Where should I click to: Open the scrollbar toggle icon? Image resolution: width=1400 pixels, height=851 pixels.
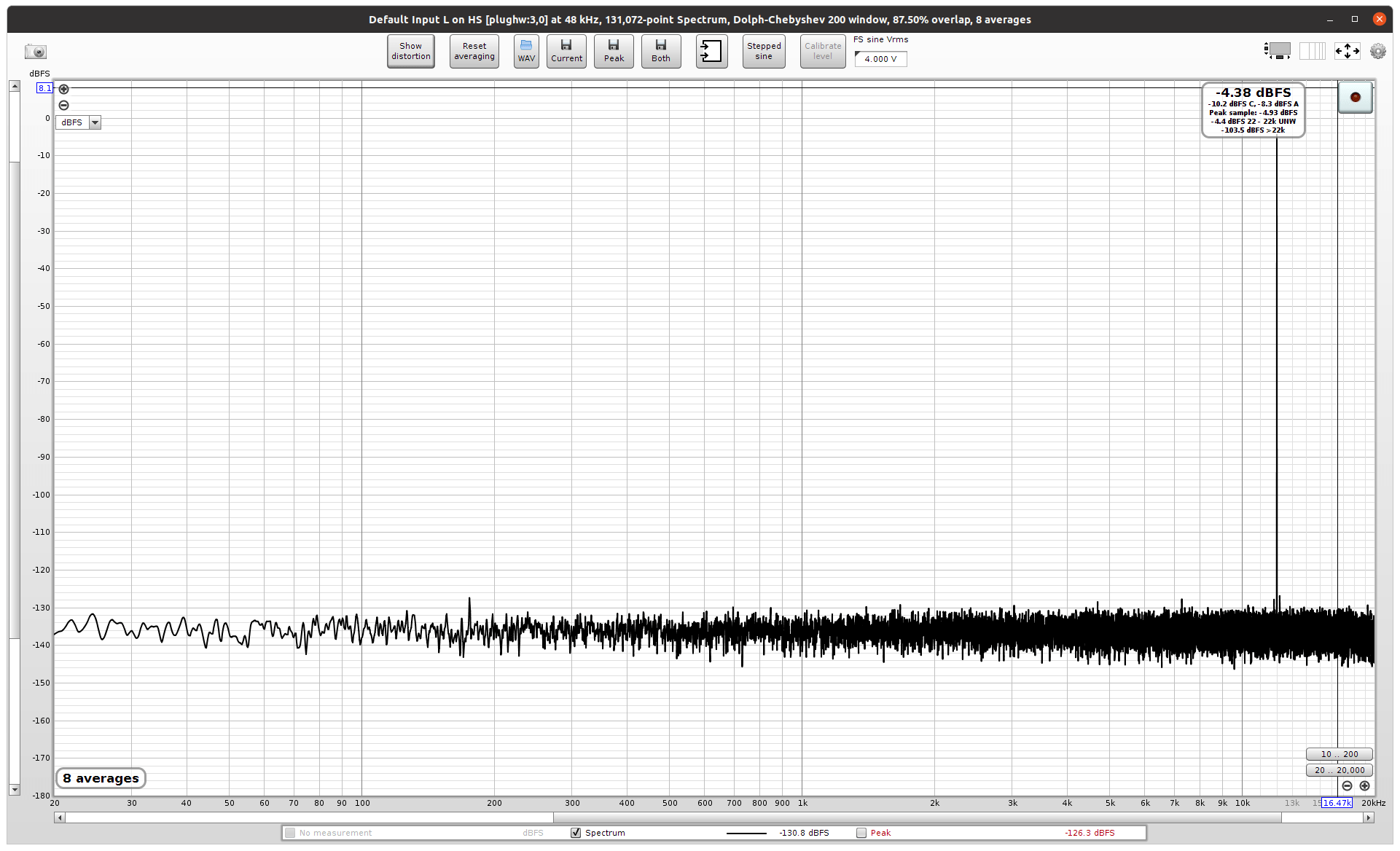(x=1277, y=51)
